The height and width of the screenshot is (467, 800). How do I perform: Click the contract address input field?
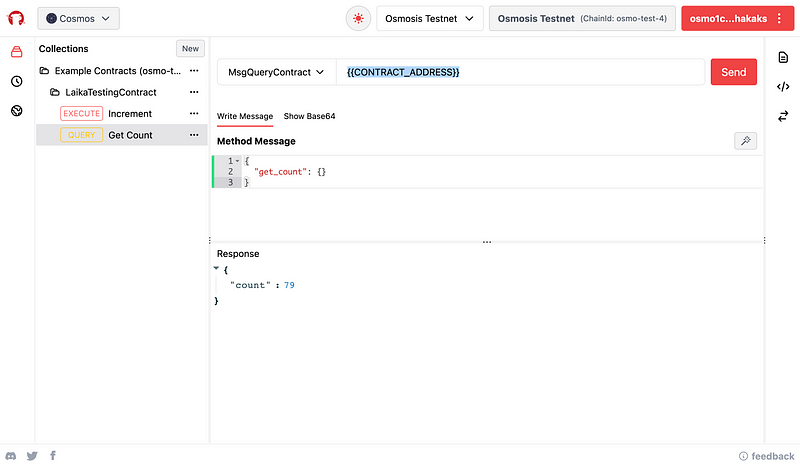[520, 72]
